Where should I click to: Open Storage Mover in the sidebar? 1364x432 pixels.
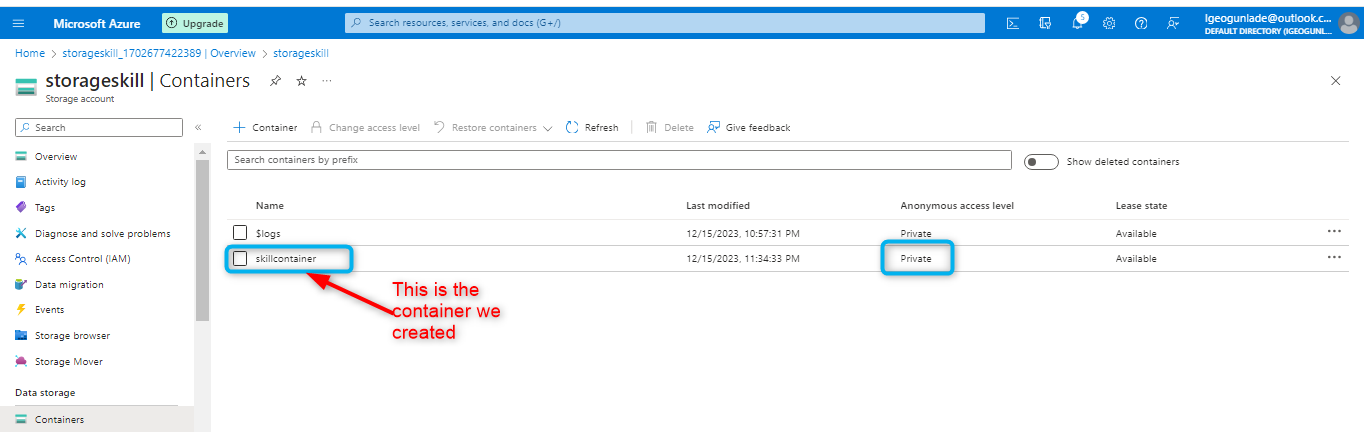coord(68,362)
